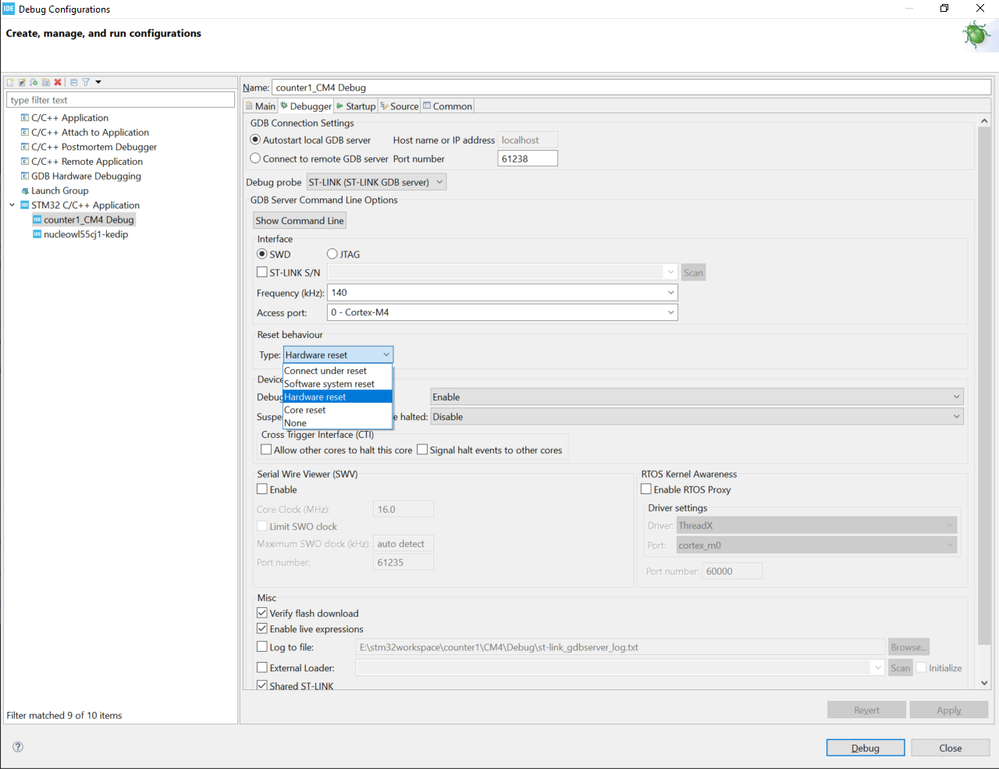The width and height of the screenshot is (999, 769).
Task: Open the dropdown showing Enable
Action: click(x=696, y=397)
